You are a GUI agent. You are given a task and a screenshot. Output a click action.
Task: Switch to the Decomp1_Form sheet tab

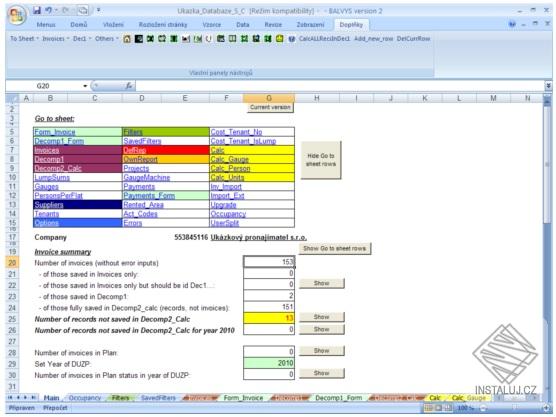[x=339, y=398]
